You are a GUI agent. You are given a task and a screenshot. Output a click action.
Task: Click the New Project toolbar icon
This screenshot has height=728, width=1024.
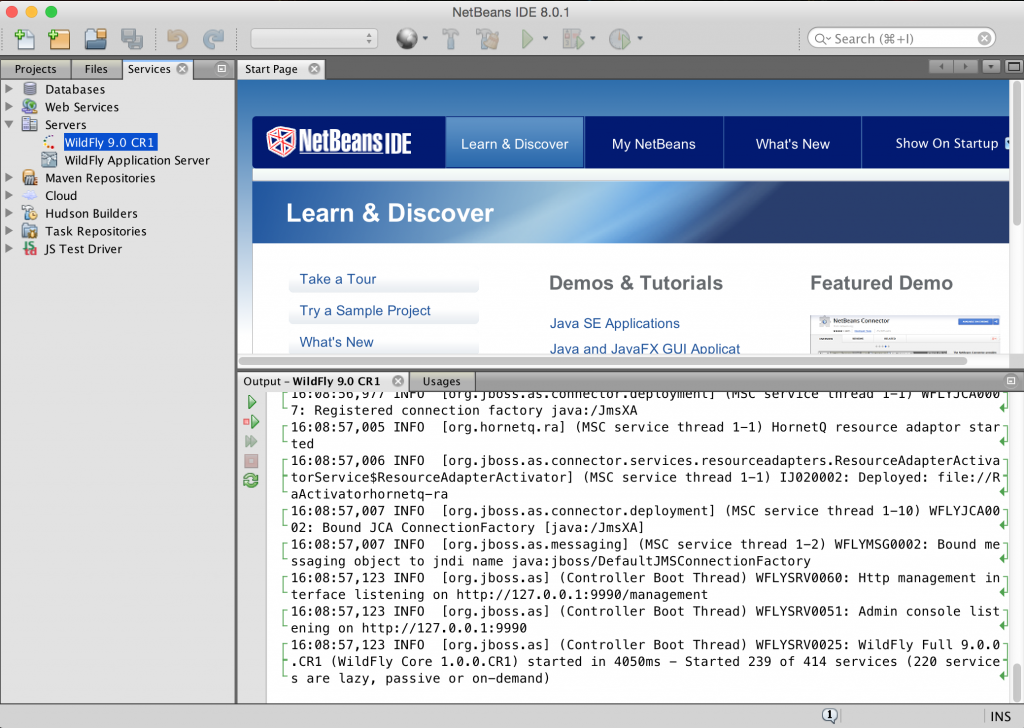coord(59,39)
